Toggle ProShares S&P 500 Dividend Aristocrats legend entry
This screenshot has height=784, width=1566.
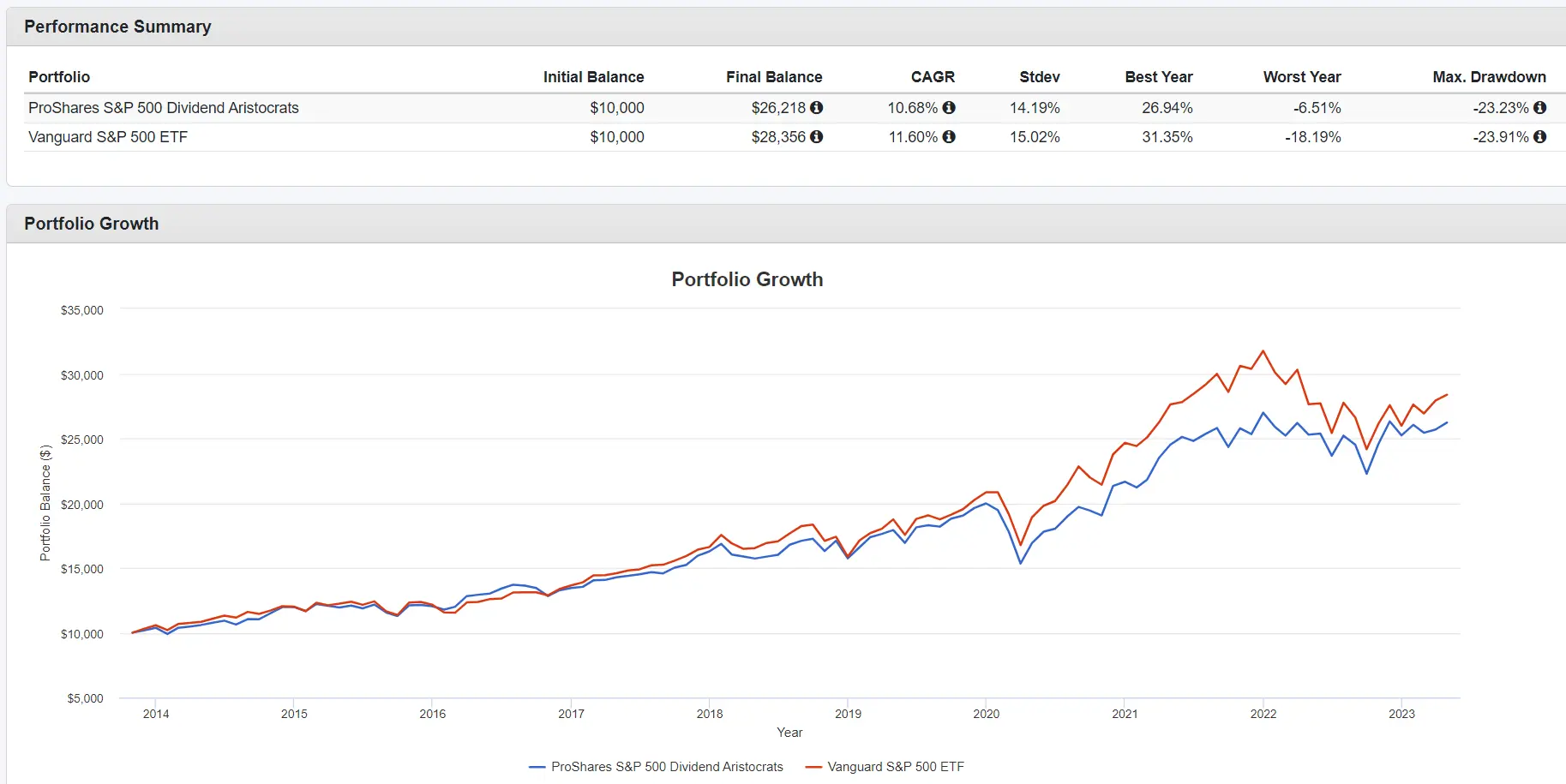tap(657, 767)
